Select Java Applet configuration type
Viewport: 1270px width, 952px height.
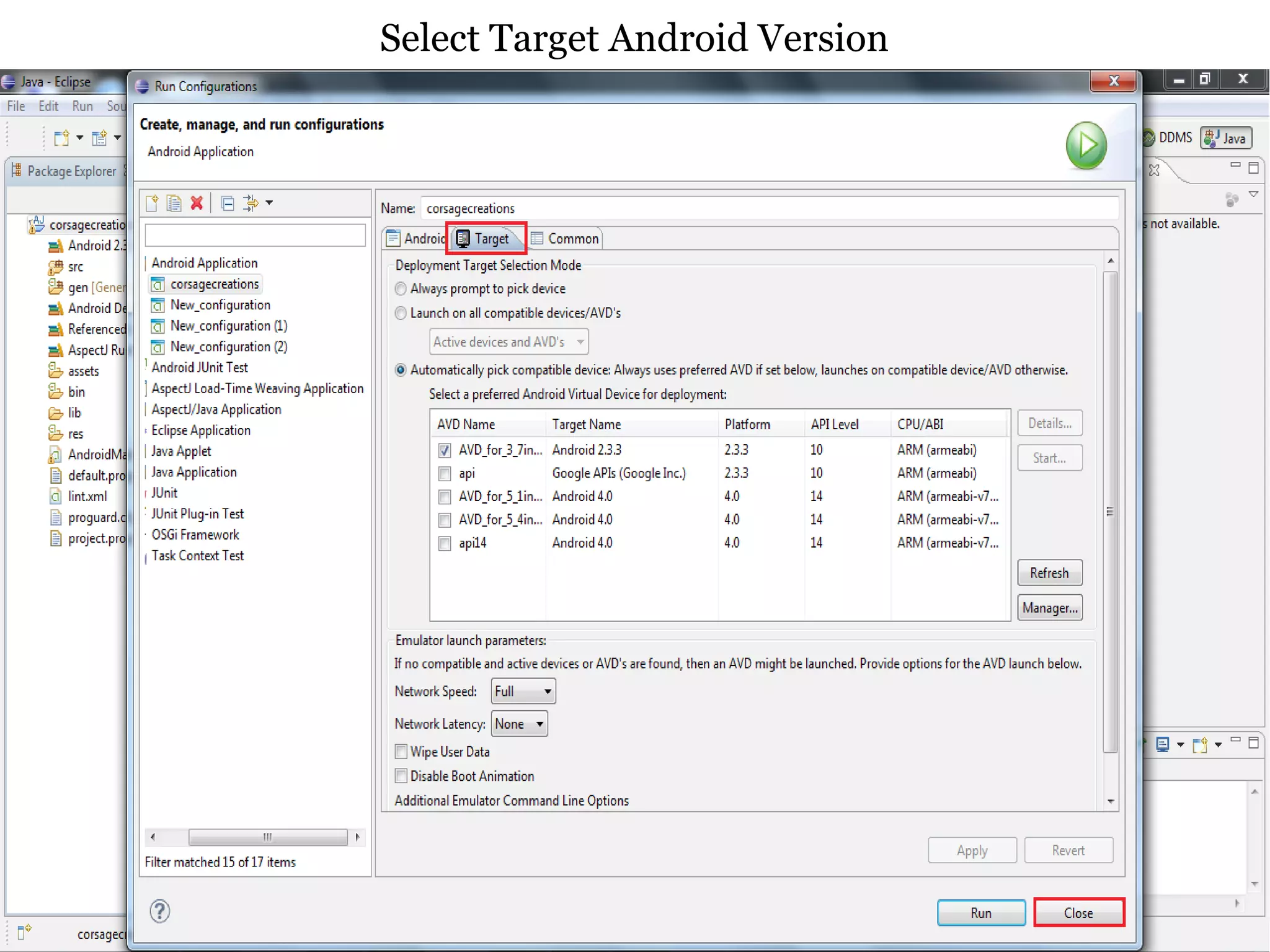point(181,452)
